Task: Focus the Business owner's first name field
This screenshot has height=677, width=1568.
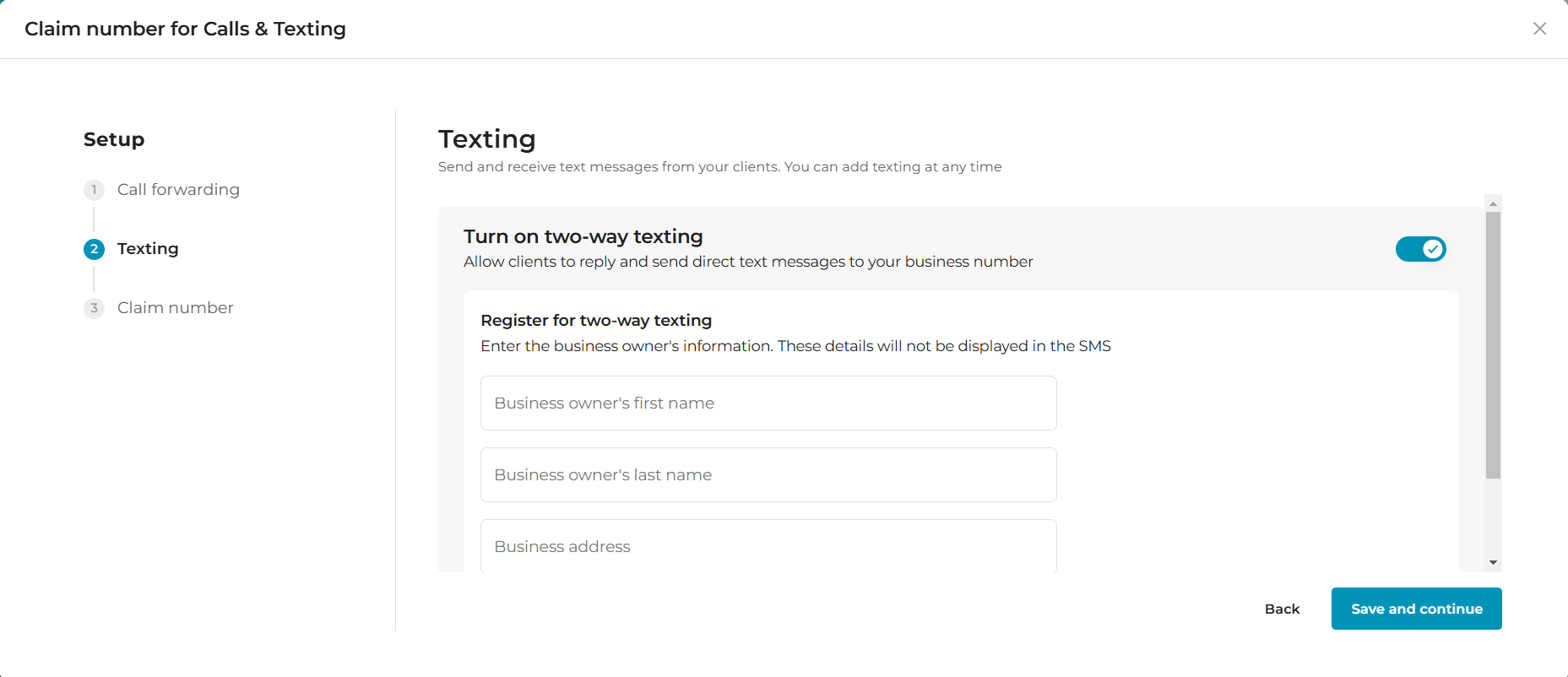Action: (768, 403)
